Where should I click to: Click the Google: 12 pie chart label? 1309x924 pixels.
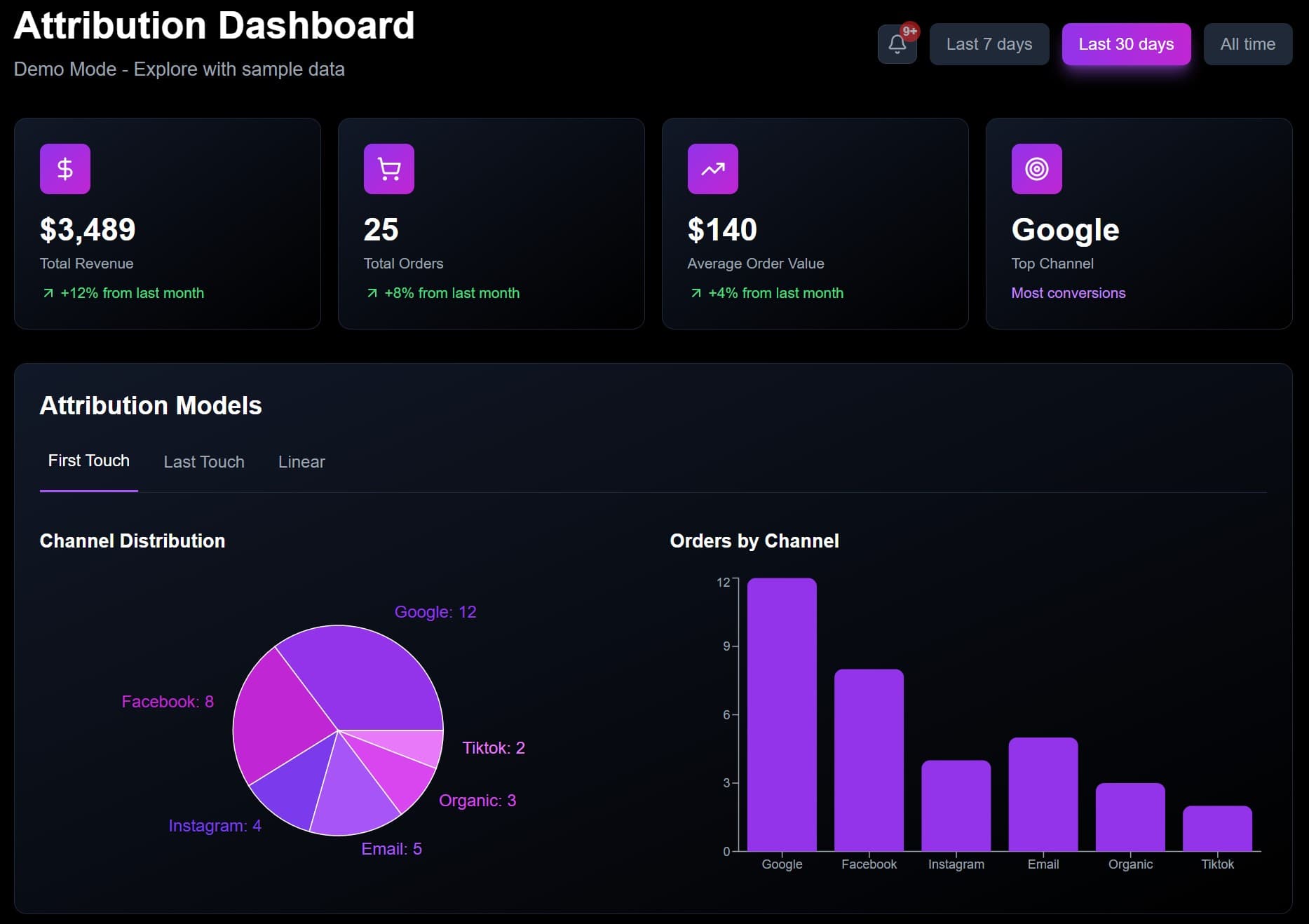[x=435, y=611]
